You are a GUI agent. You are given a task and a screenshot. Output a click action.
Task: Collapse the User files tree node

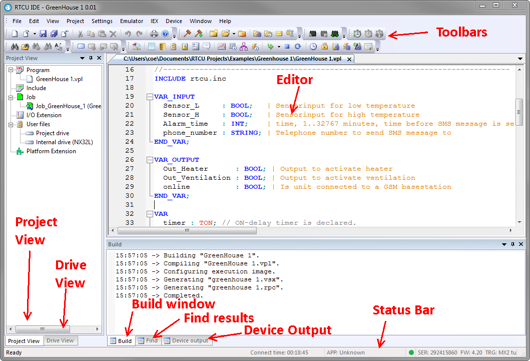tap(11, 124)
